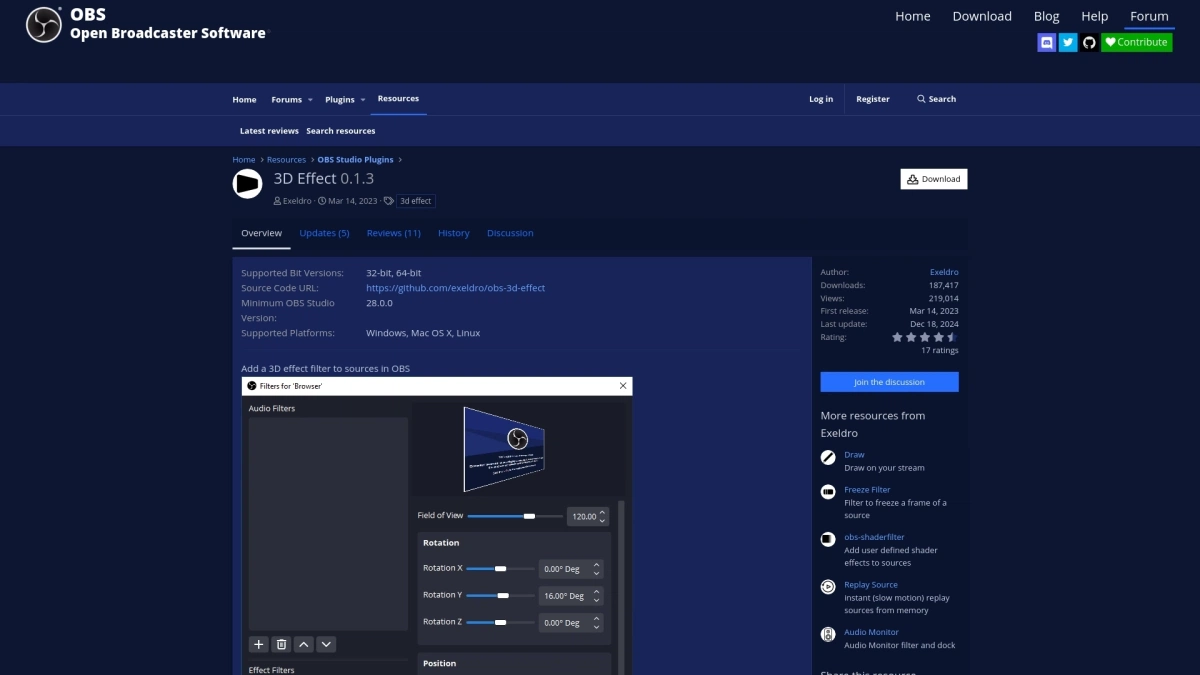The width and height of the screenshot is (1200, 675).
Task: Expand the Forums dropdown menu
Action: tap(291, 99)
